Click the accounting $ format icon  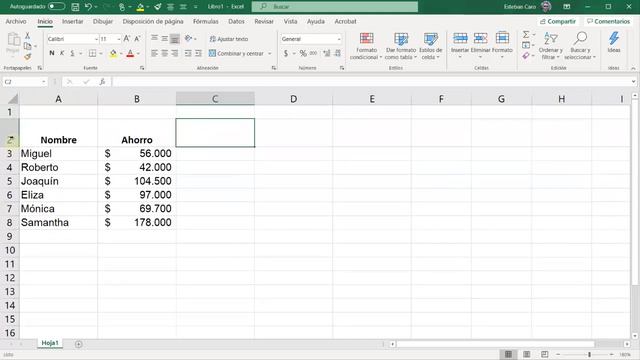click(286, 53)
